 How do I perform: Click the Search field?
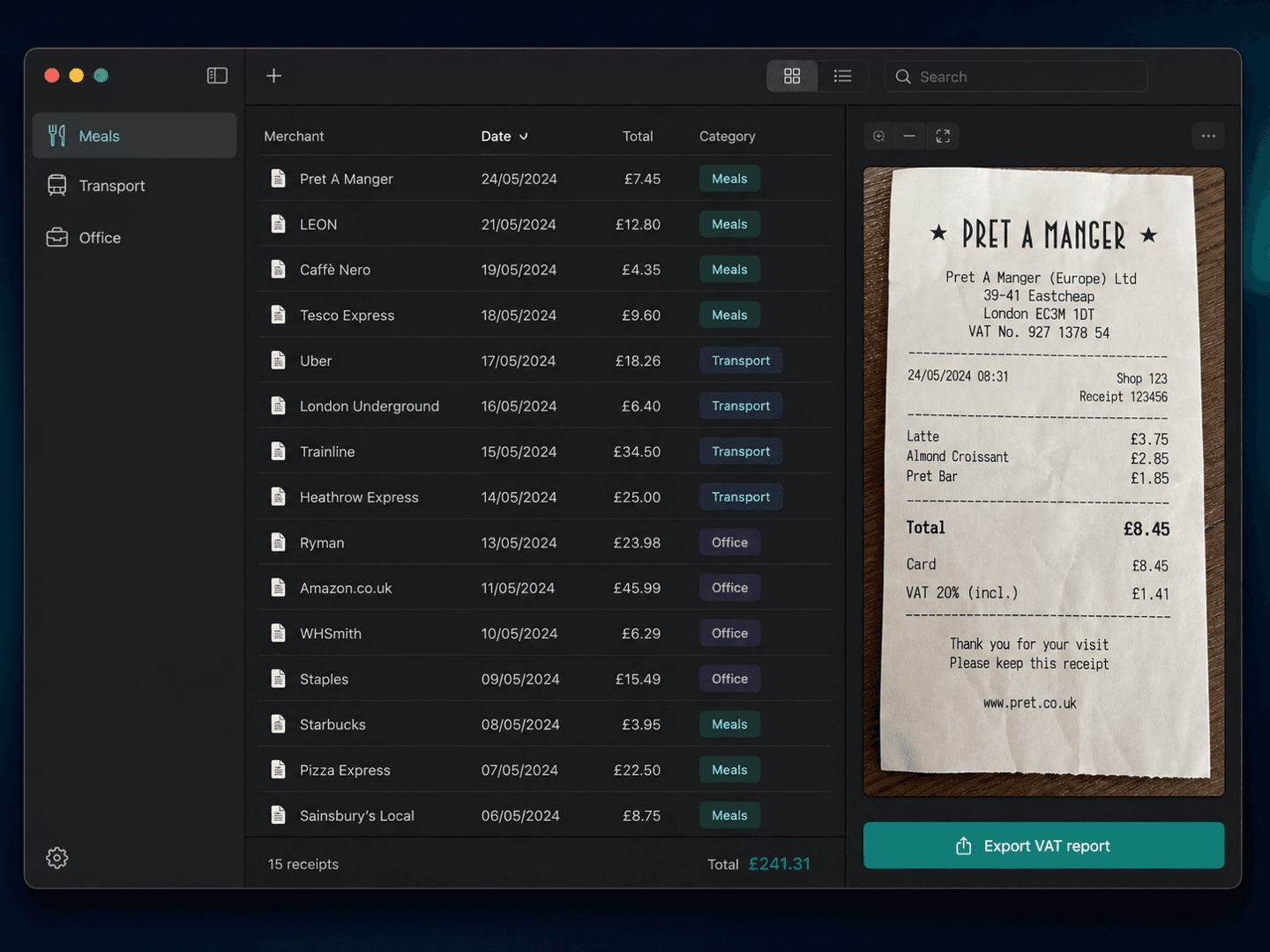[1016, 77]
